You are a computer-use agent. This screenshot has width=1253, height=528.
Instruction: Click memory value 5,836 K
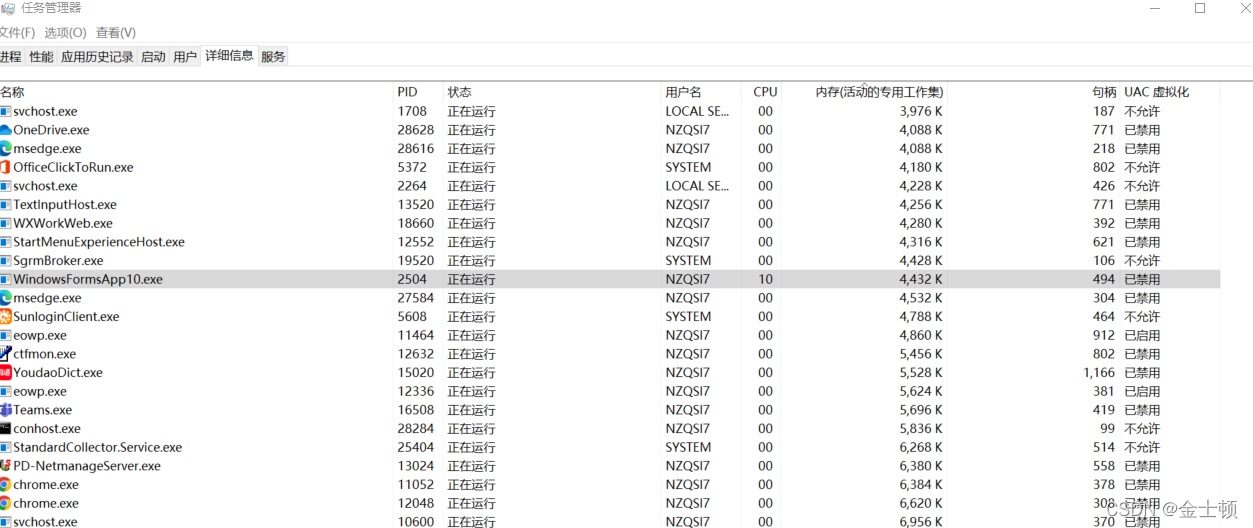(920, 429)
